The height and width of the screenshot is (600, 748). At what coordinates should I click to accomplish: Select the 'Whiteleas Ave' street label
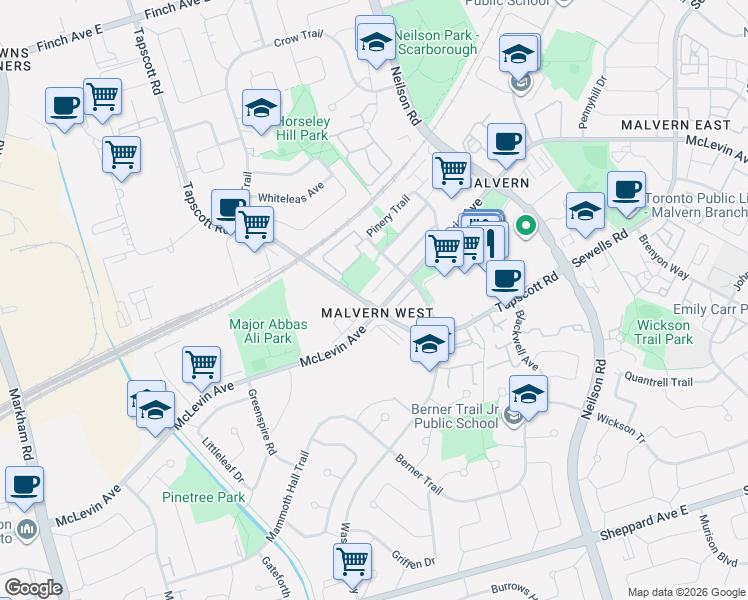coord(291,193)
